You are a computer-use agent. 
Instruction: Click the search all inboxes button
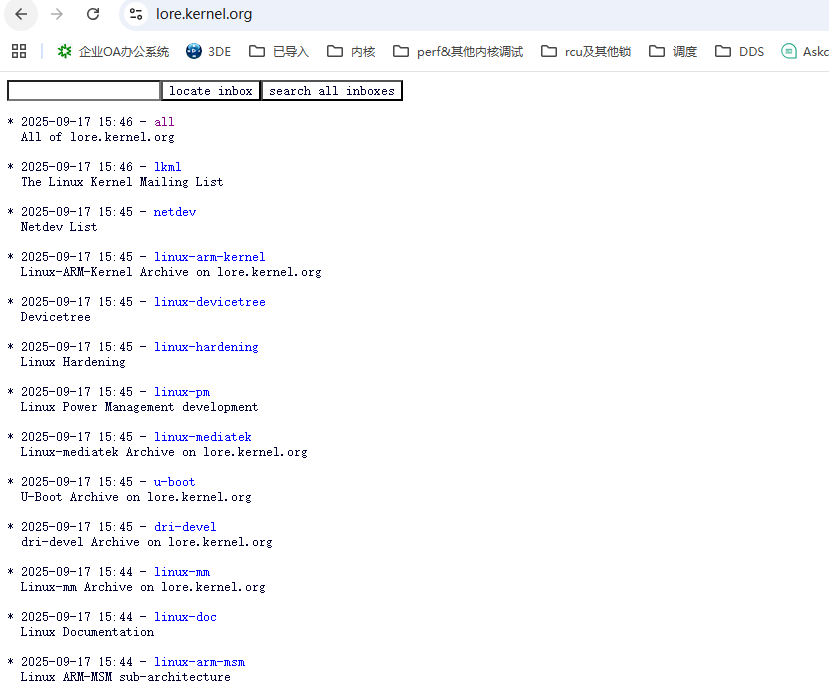pyautogui.click(x=332, y=91)
